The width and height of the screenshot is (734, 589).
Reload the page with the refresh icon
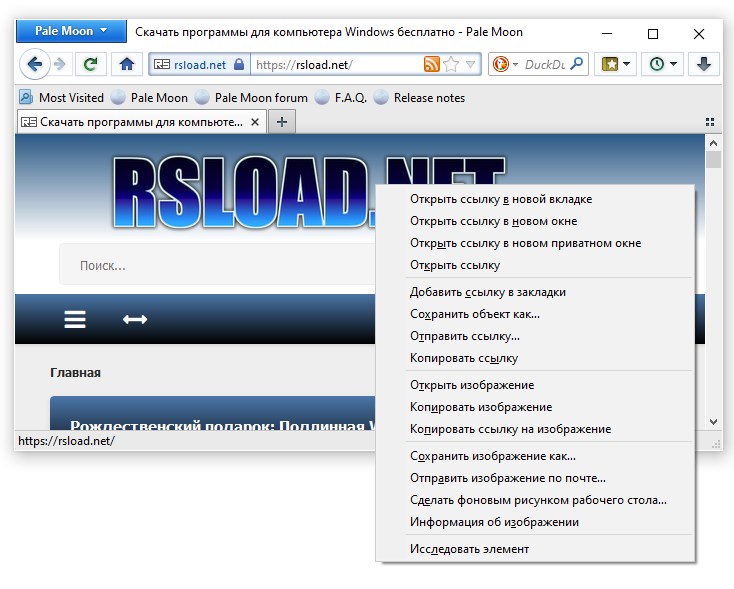(x=90, y=65)
